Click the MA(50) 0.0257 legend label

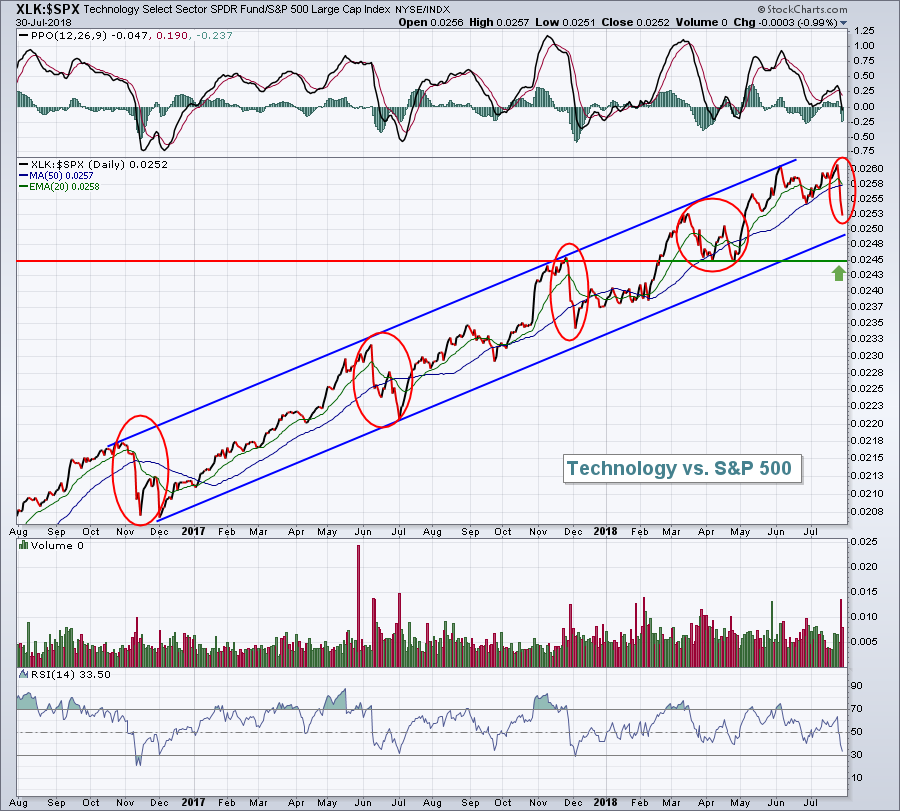click(61, 176)
